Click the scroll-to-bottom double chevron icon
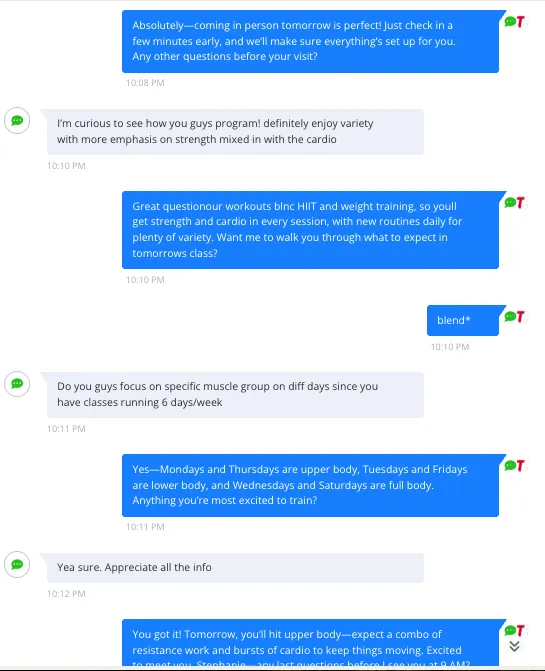Viewport: 545px width, 671px height. tap(515, 646)
